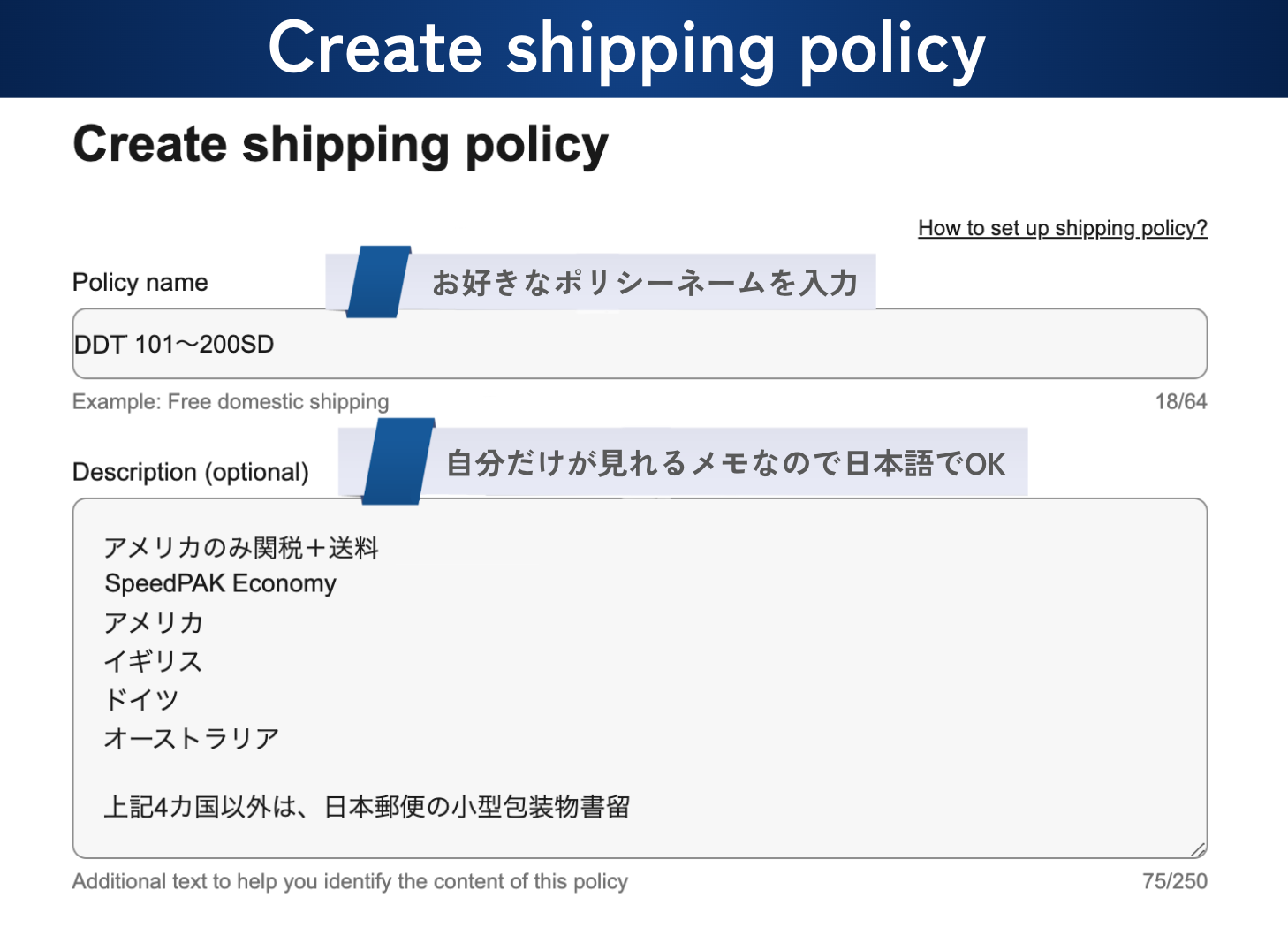Image resolution: width=1288 pixels, height=928 pixels.
Task: Click the last description line about 日本郵便
Action: pyautogui.click(x=367, y=807)
